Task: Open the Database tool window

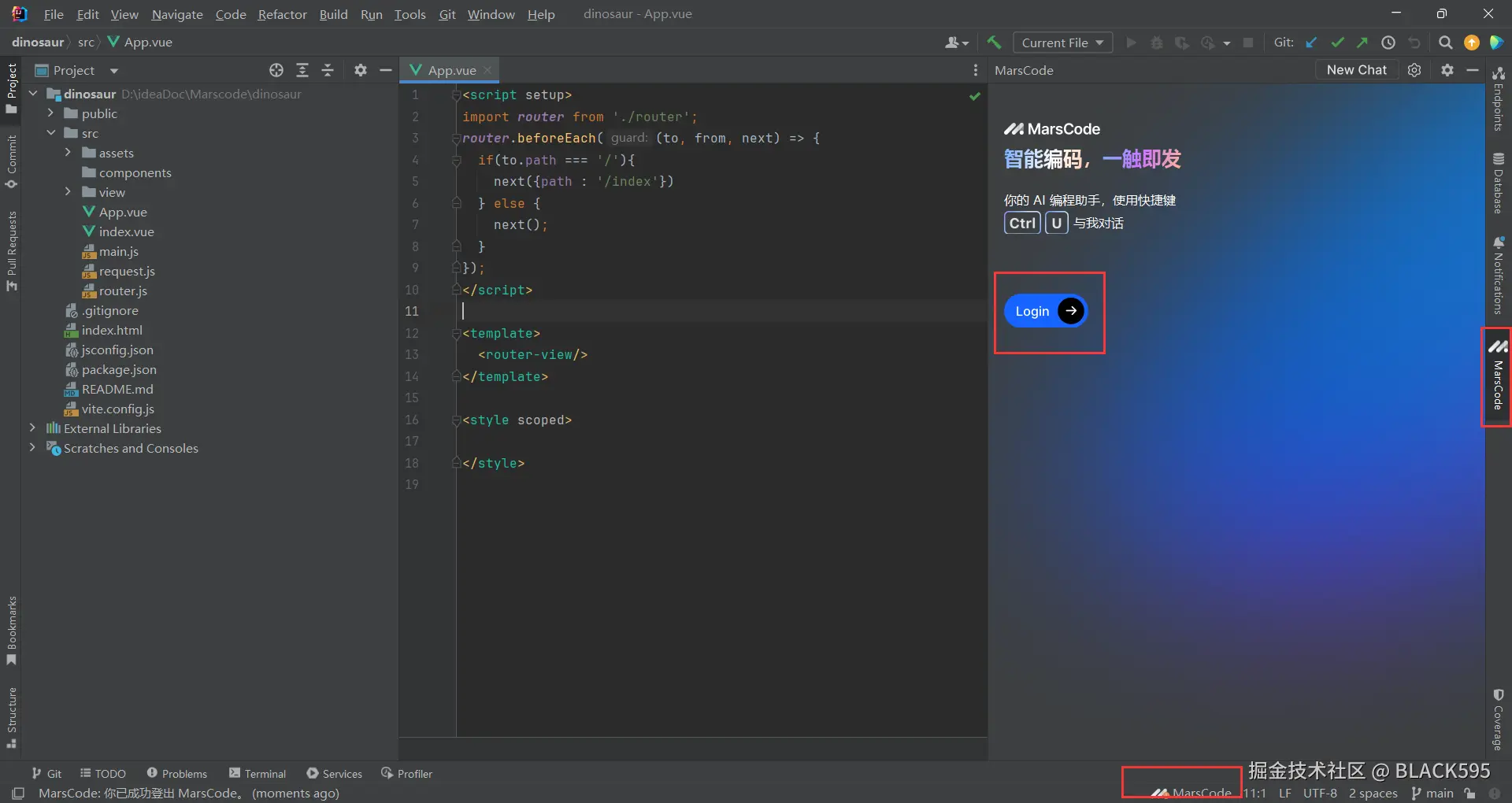Action: point(1499,183)
